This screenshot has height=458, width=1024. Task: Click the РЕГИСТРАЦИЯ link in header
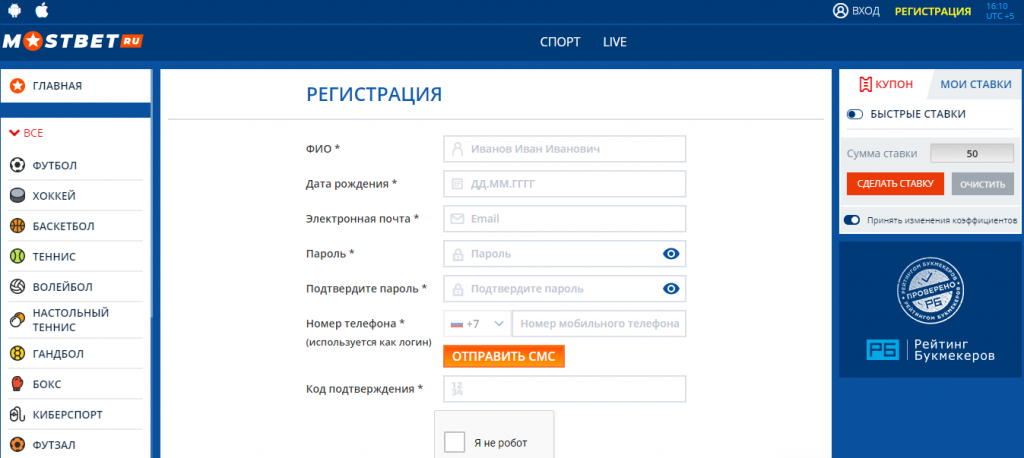[x=933, y=11]
